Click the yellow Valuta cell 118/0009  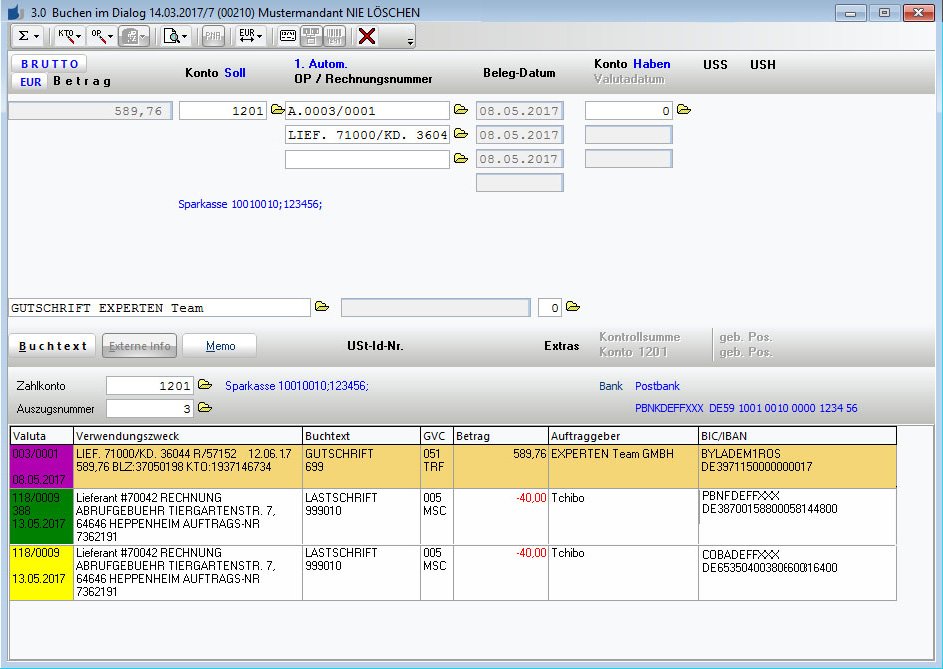point(41,572)
